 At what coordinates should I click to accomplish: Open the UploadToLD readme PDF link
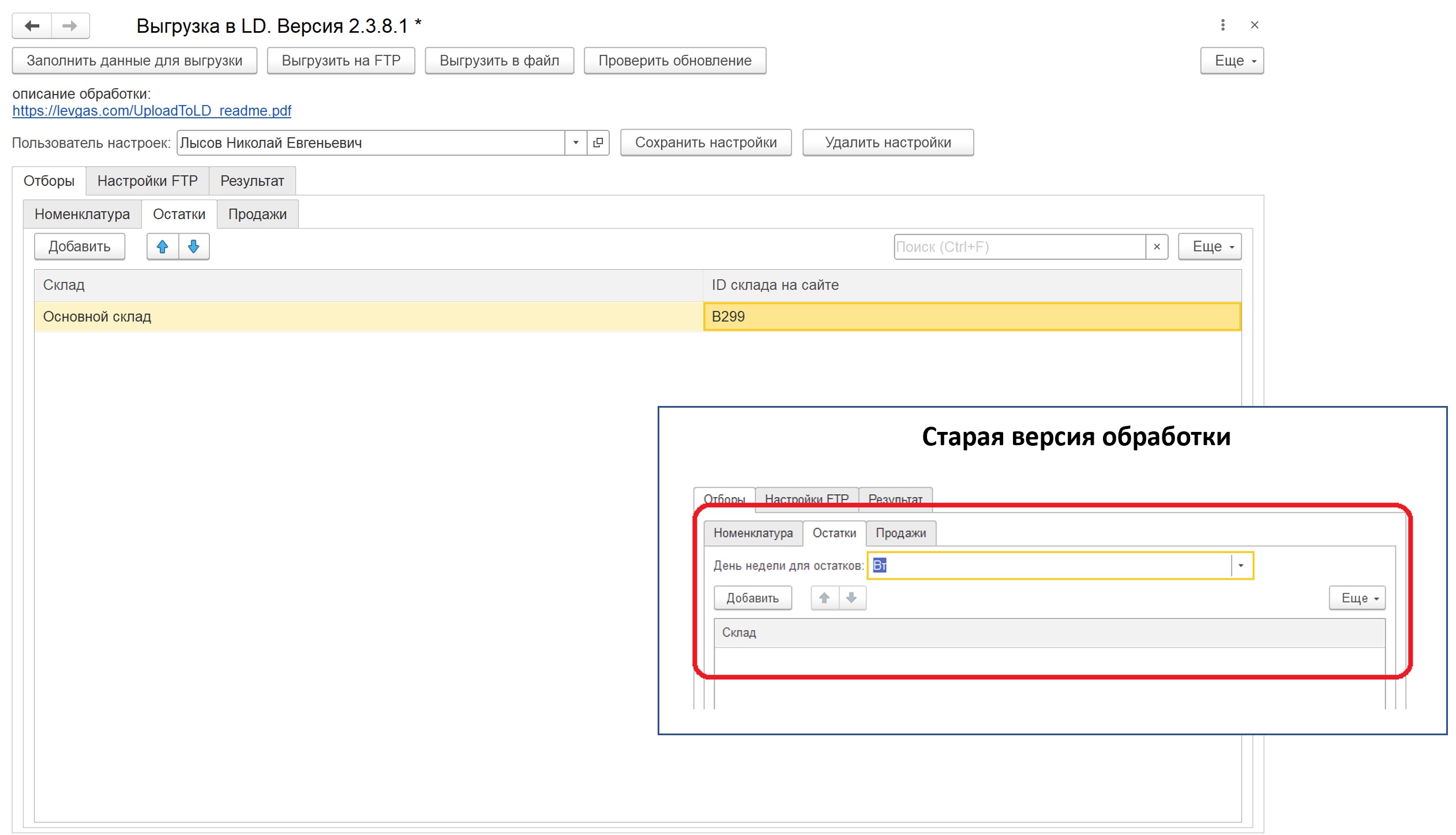(x=152, y=111)
